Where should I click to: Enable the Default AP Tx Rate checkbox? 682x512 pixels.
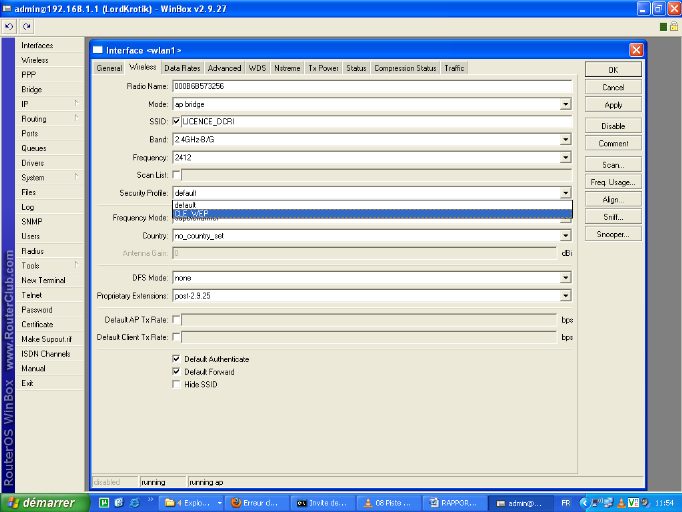(176, 320)
